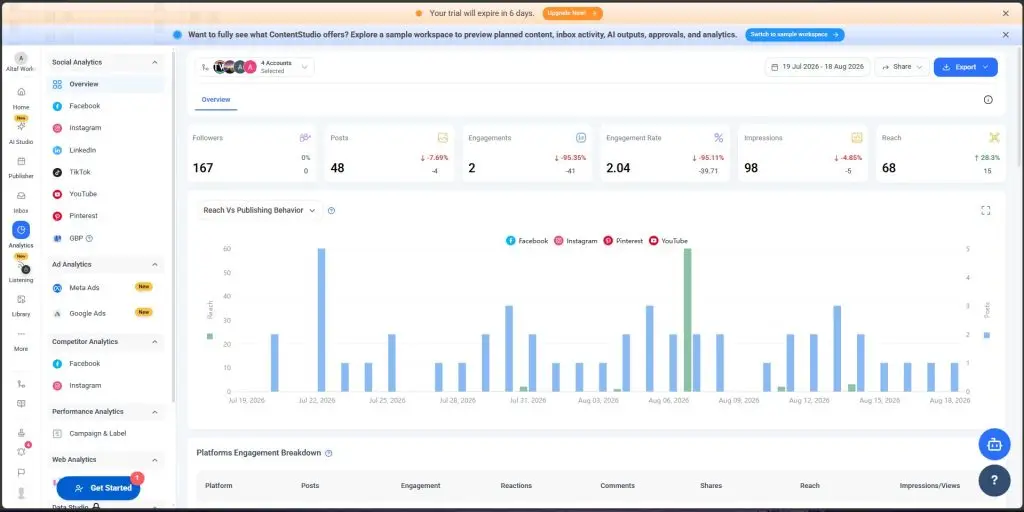The image size is (1024, 512).
Task: Collapse the Competitor Analytics section
Action: coord(155,342)
